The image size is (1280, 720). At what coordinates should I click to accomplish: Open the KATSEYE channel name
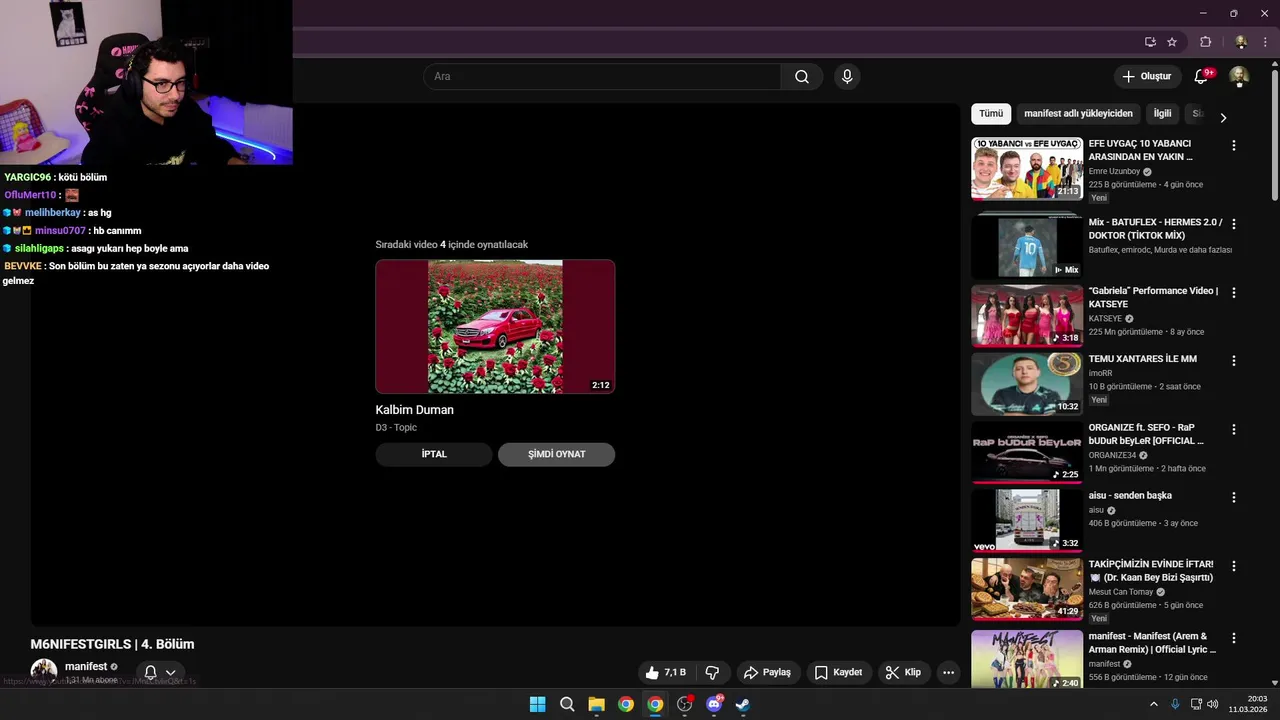(x=1105, y=319)
